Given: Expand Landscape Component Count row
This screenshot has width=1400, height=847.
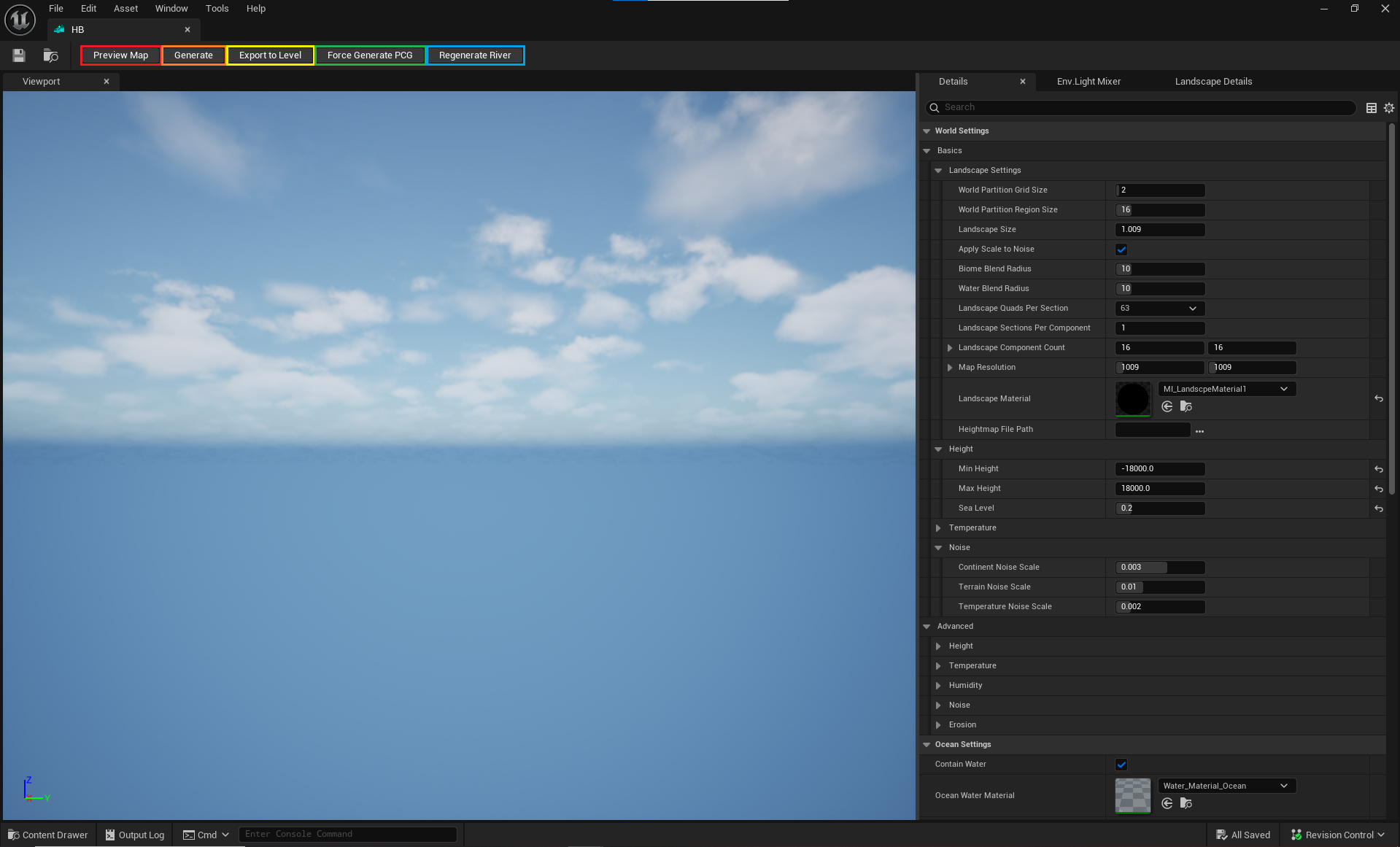Looking at the screenshot, I should 950,348.
